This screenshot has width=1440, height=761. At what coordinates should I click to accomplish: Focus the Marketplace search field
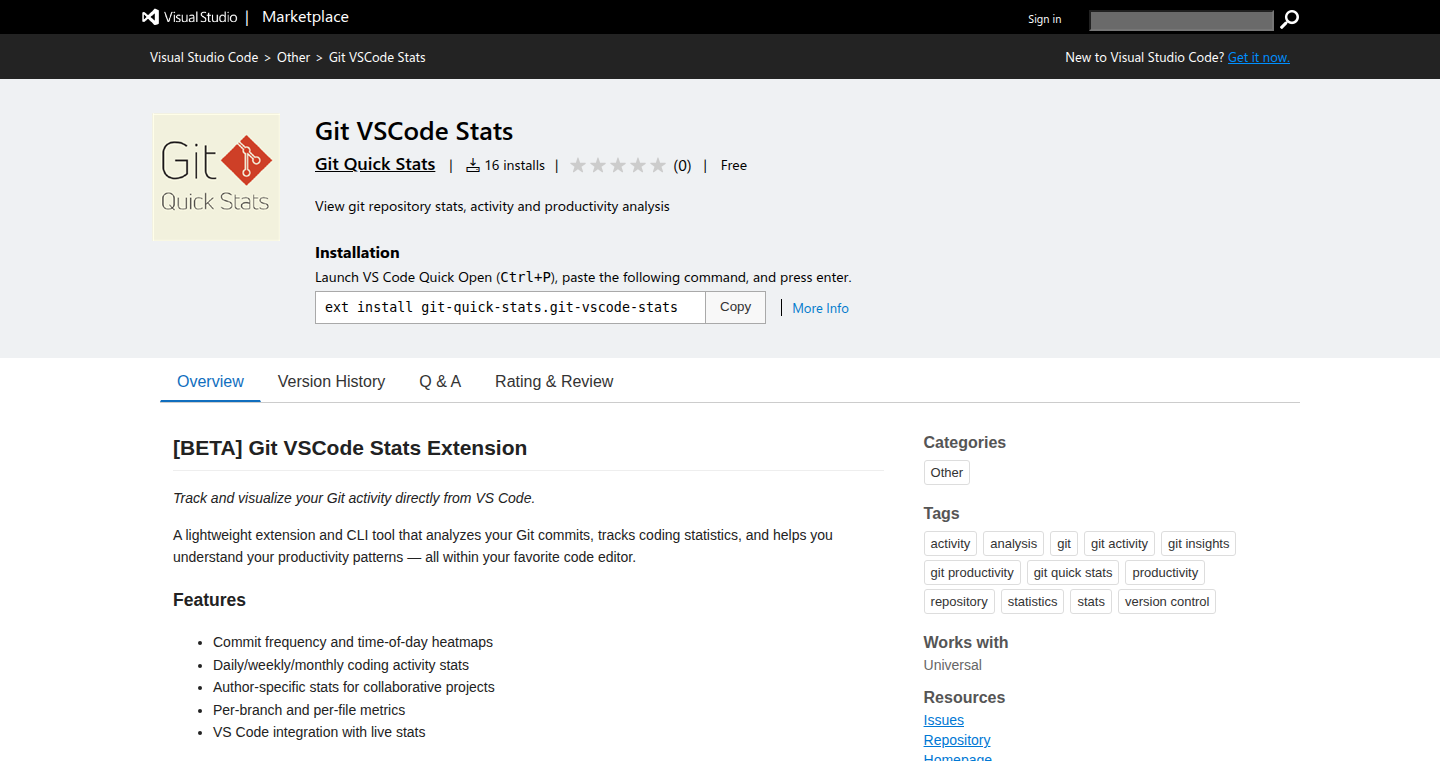pyautogui.click(x=1182, y=20)
